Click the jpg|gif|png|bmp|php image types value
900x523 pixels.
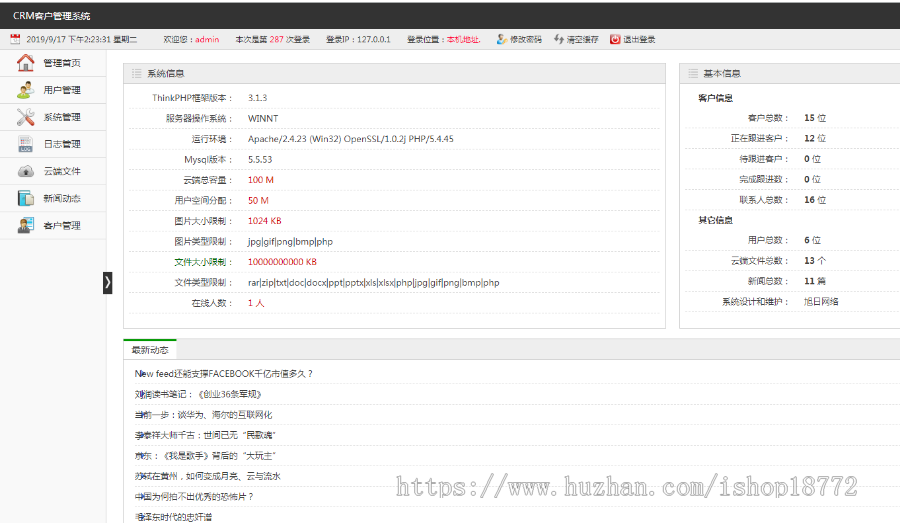[x=290, y=242]
